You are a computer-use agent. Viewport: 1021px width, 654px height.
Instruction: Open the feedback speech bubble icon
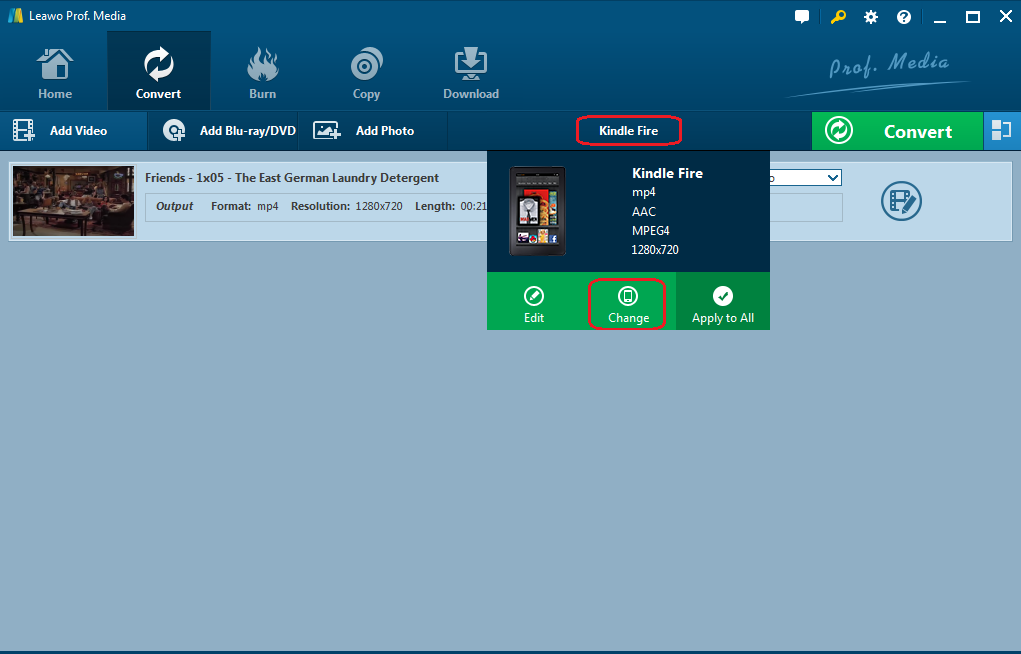(x=802, y=17)
